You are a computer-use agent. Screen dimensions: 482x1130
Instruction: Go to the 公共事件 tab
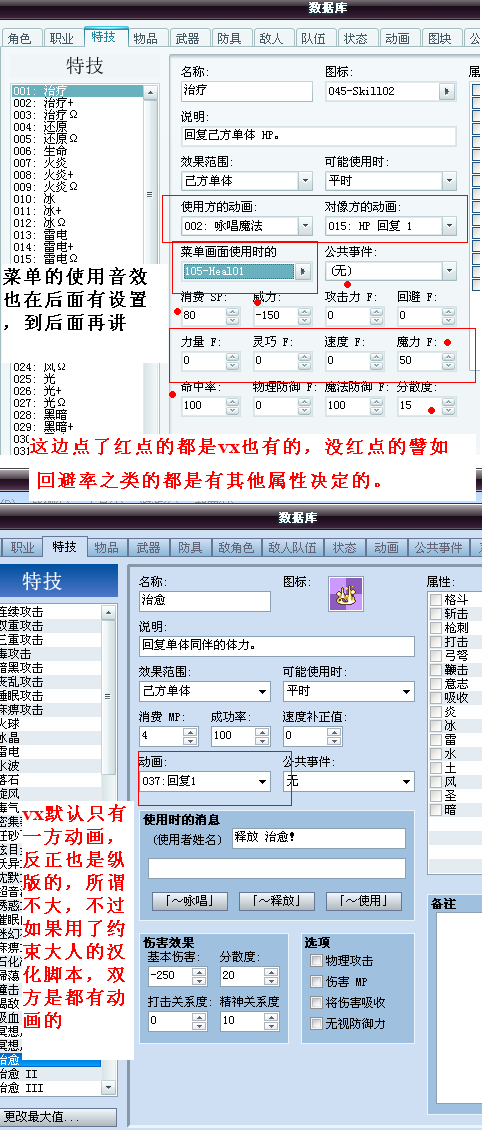(x=438, y=548)
